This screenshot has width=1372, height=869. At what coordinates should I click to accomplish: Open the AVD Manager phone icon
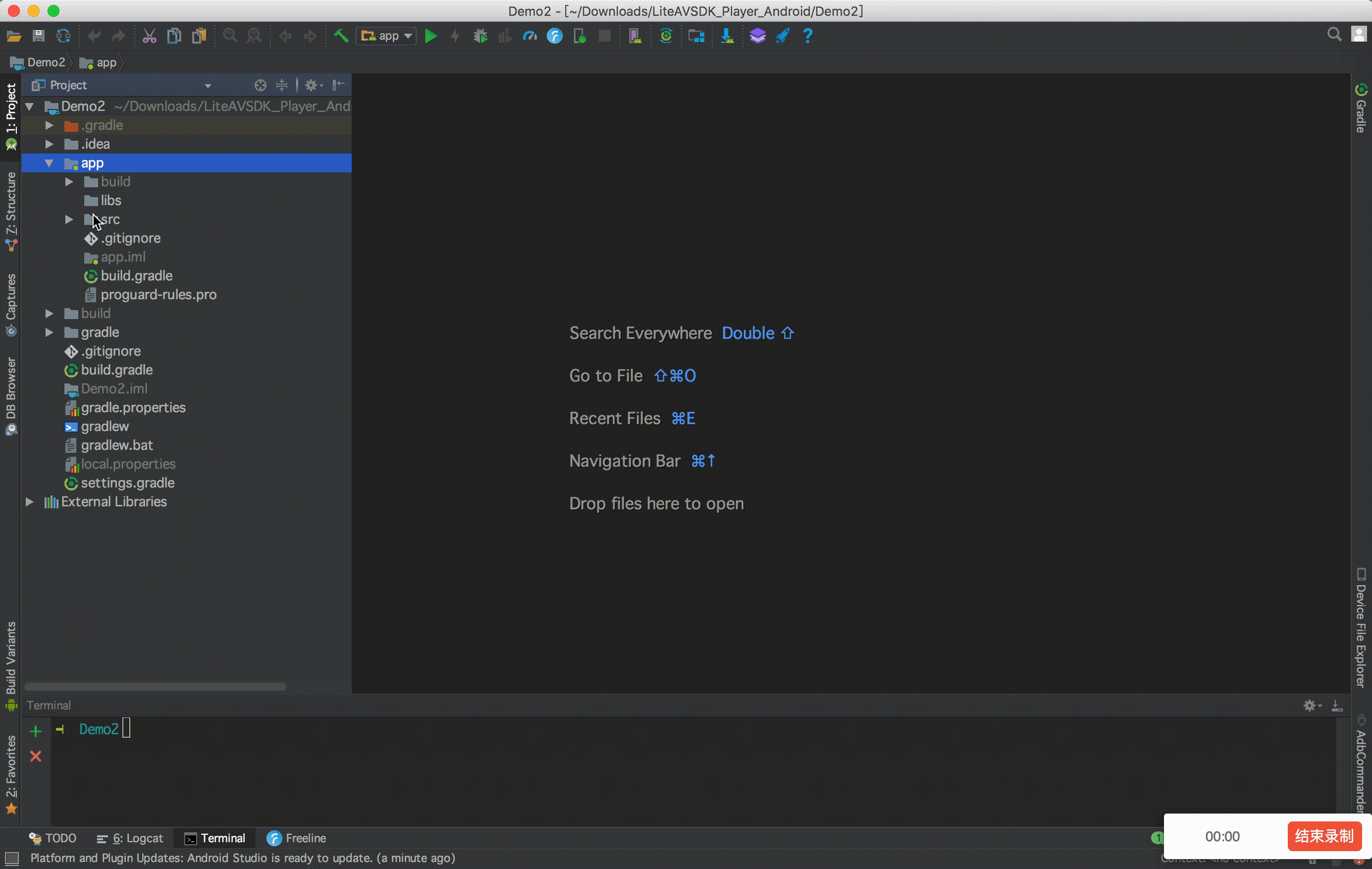coord(634,37)
